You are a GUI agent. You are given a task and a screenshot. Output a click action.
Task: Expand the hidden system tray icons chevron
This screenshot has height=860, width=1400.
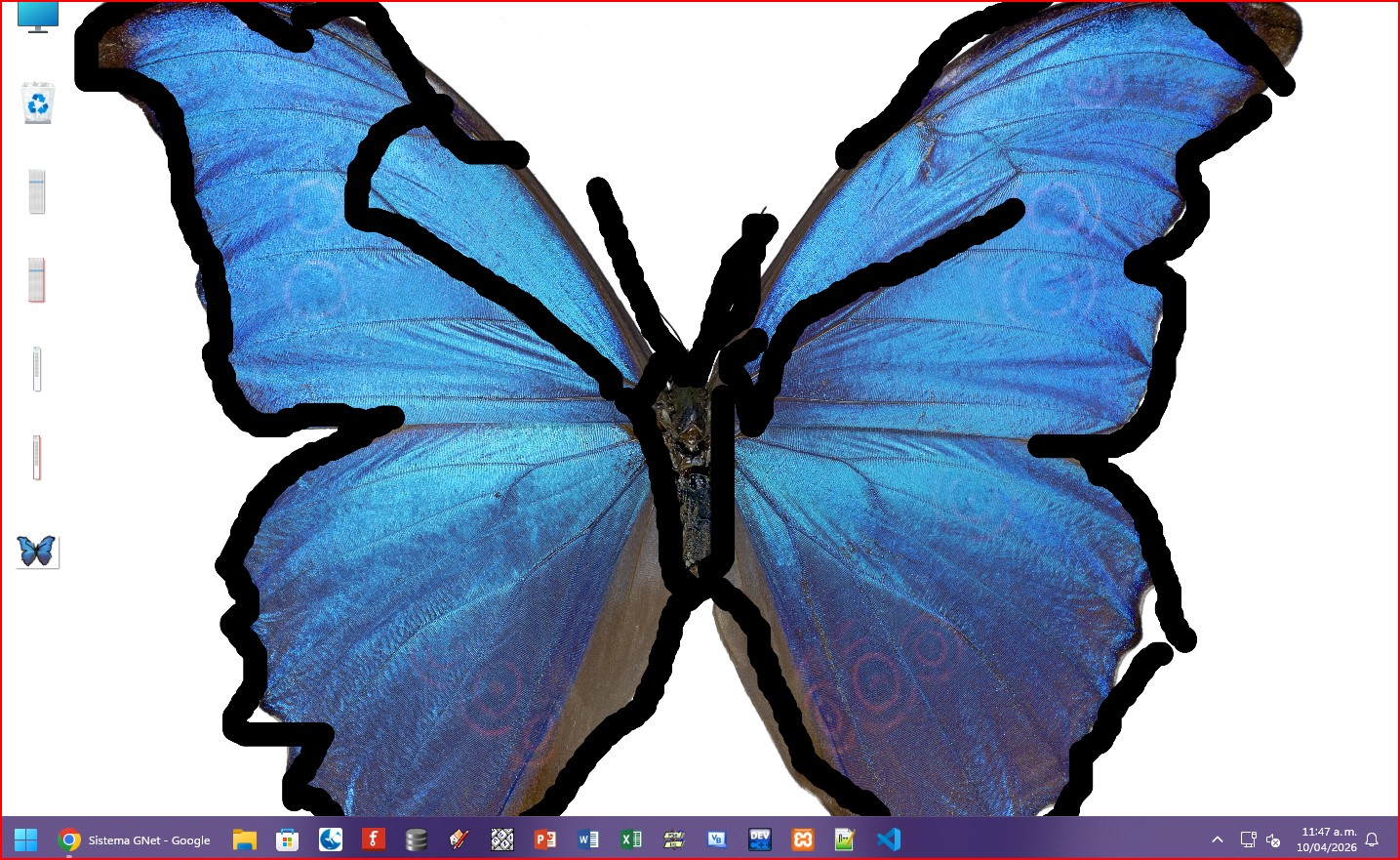click(1218, 840)
